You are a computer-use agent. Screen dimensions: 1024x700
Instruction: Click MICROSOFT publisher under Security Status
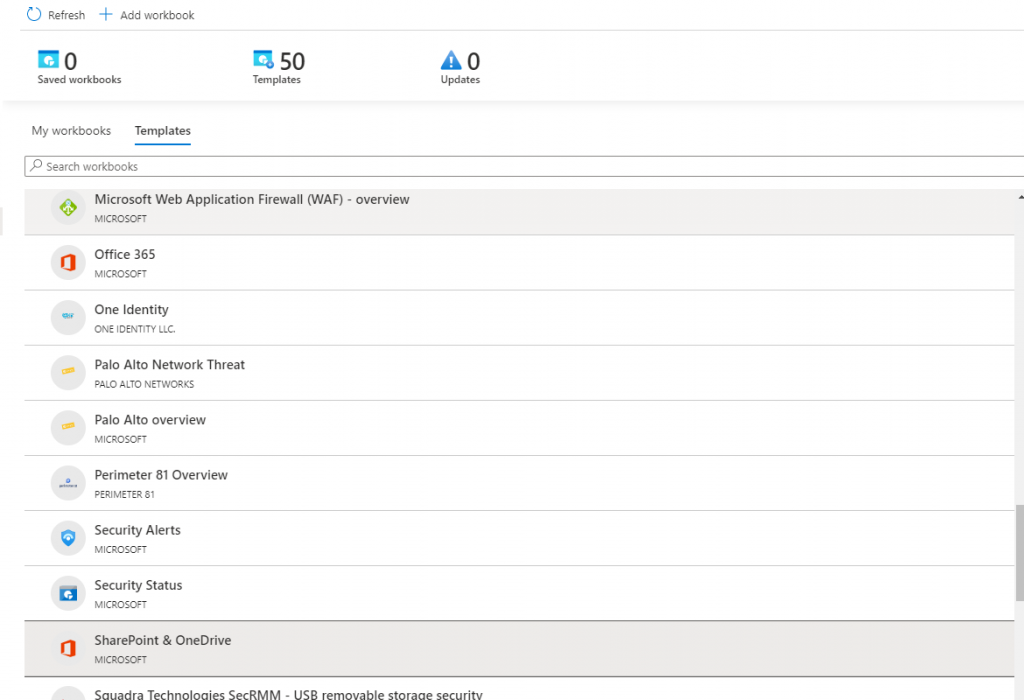121,605
